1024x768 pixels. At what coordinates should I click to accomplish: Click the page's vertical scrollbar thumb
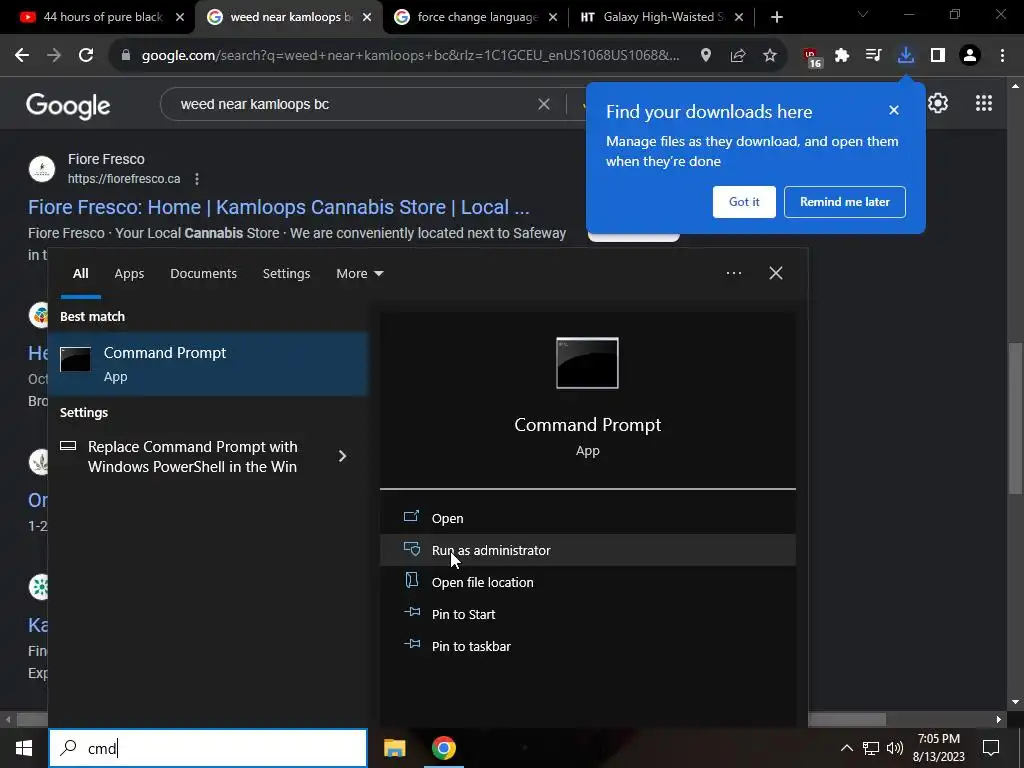coord(1014,418)
